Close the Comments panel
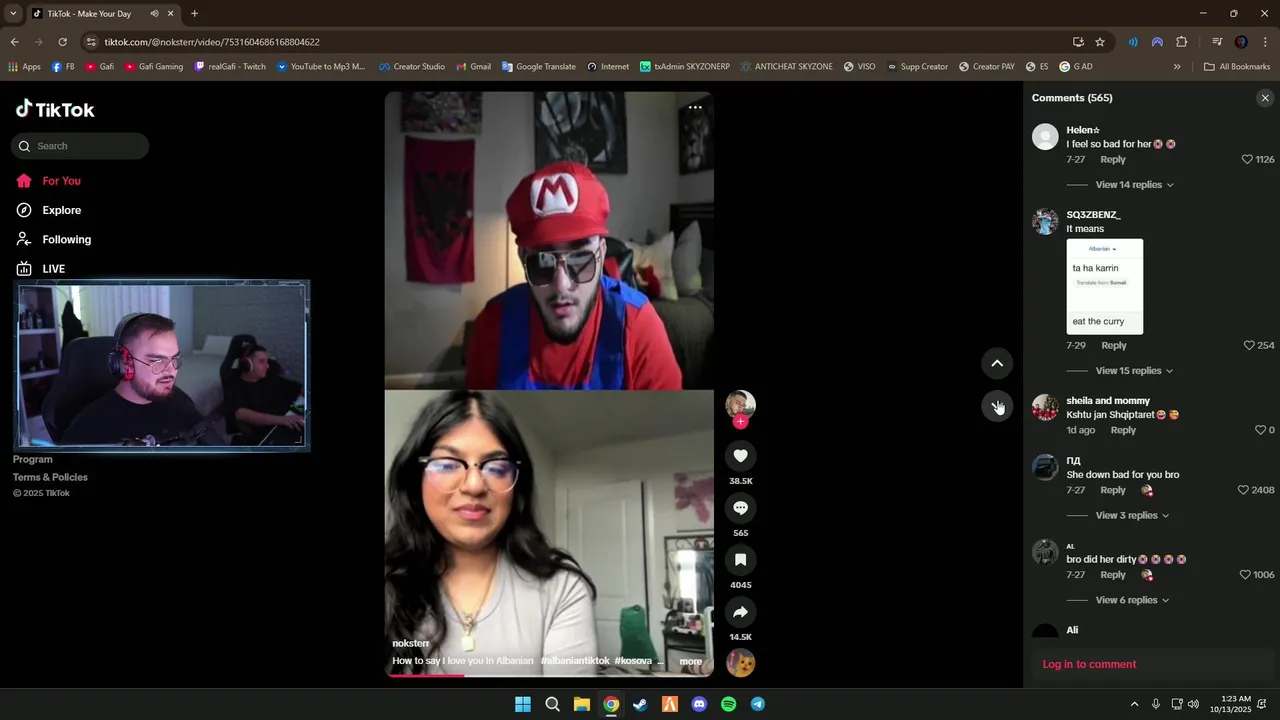 click(x=1265, y=98)
